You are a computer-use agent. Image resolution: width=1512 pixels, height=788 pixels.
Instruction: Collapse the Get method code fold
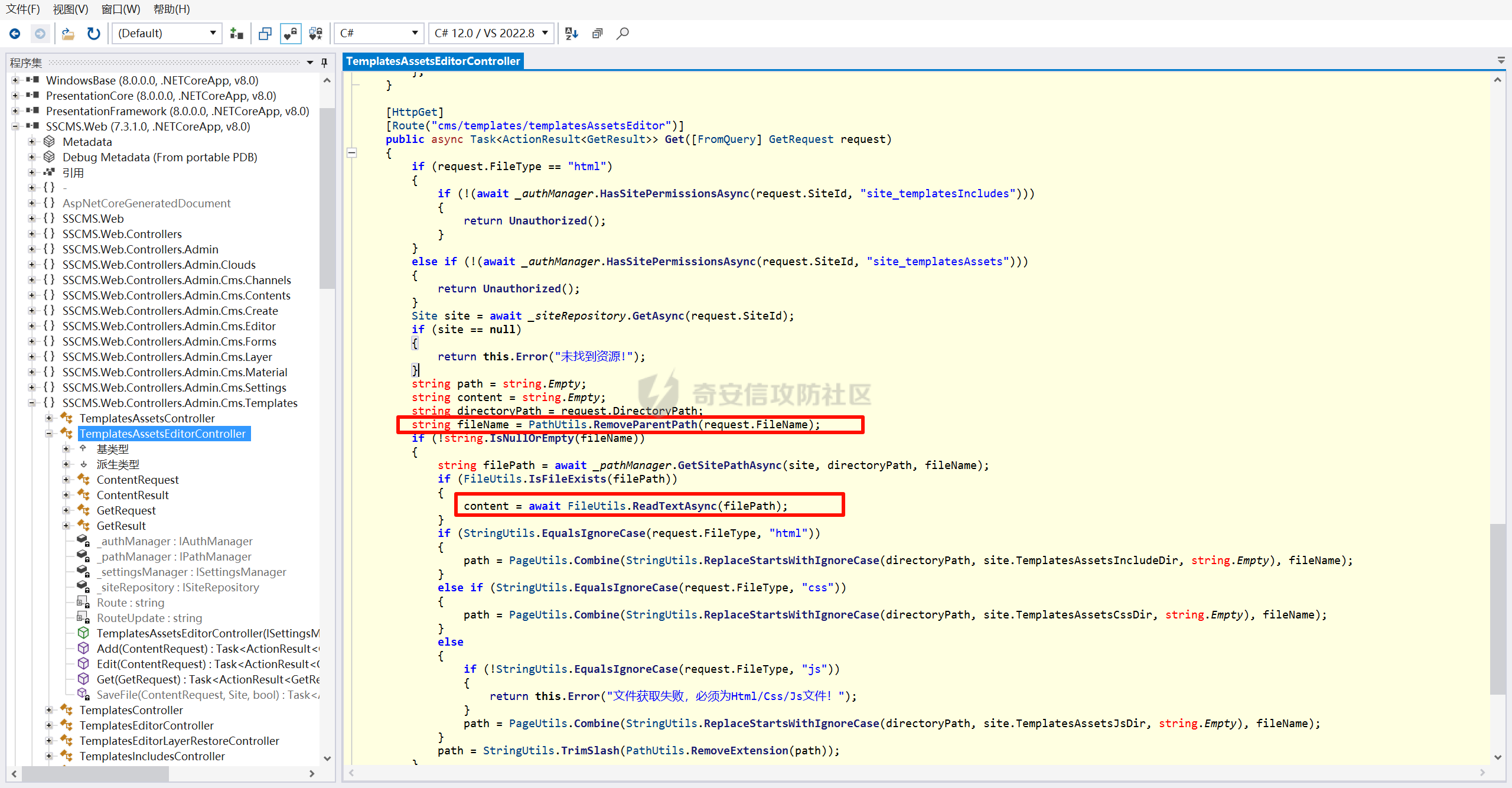click(x=351, y=153)
